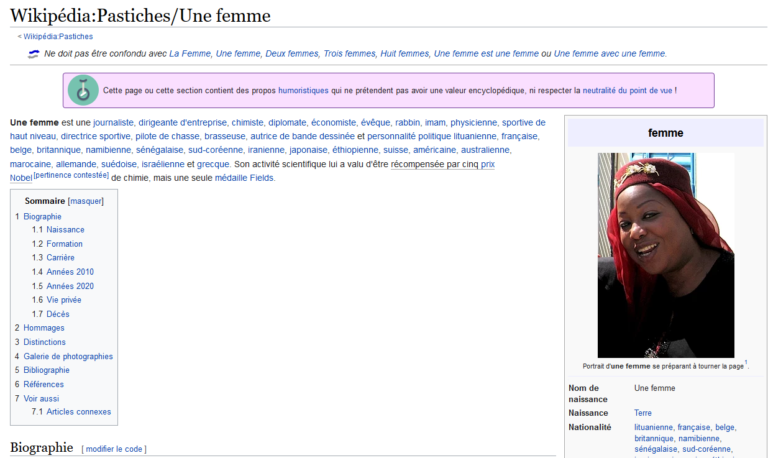The image size is (768, 458).
Task: Open 'Deux femmes' link in hatnote
Action: pyautogui.click(x=292, y=53)
